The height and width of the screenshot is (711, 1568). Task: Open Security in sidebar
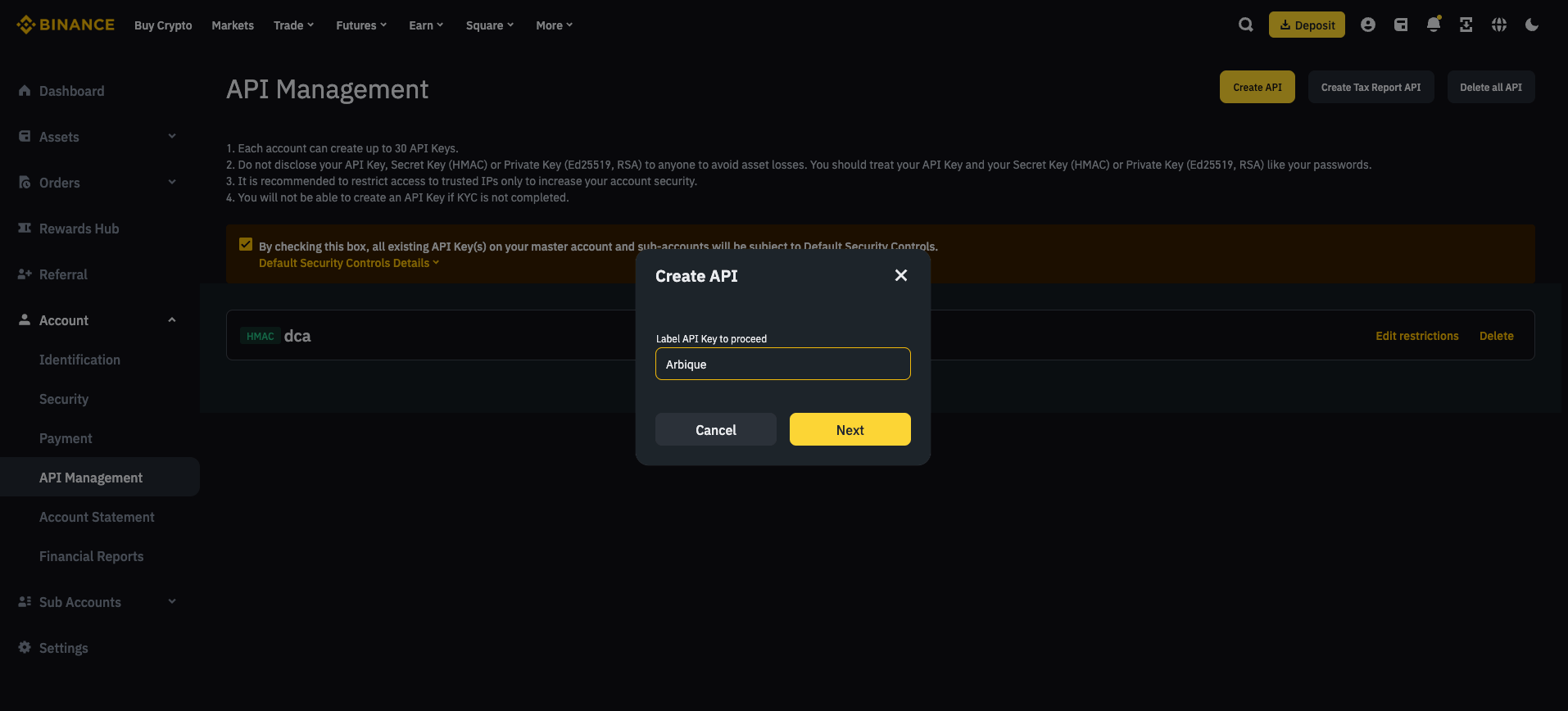pyautogui.click(x=64, y=399)
